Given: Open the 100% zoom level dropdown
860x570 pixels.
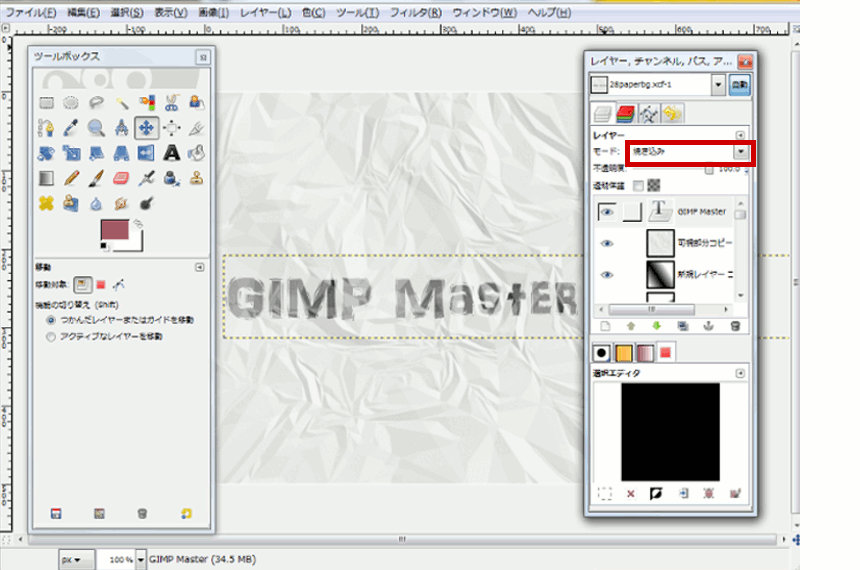Looking at the screenshot, I should coord(140,560).
